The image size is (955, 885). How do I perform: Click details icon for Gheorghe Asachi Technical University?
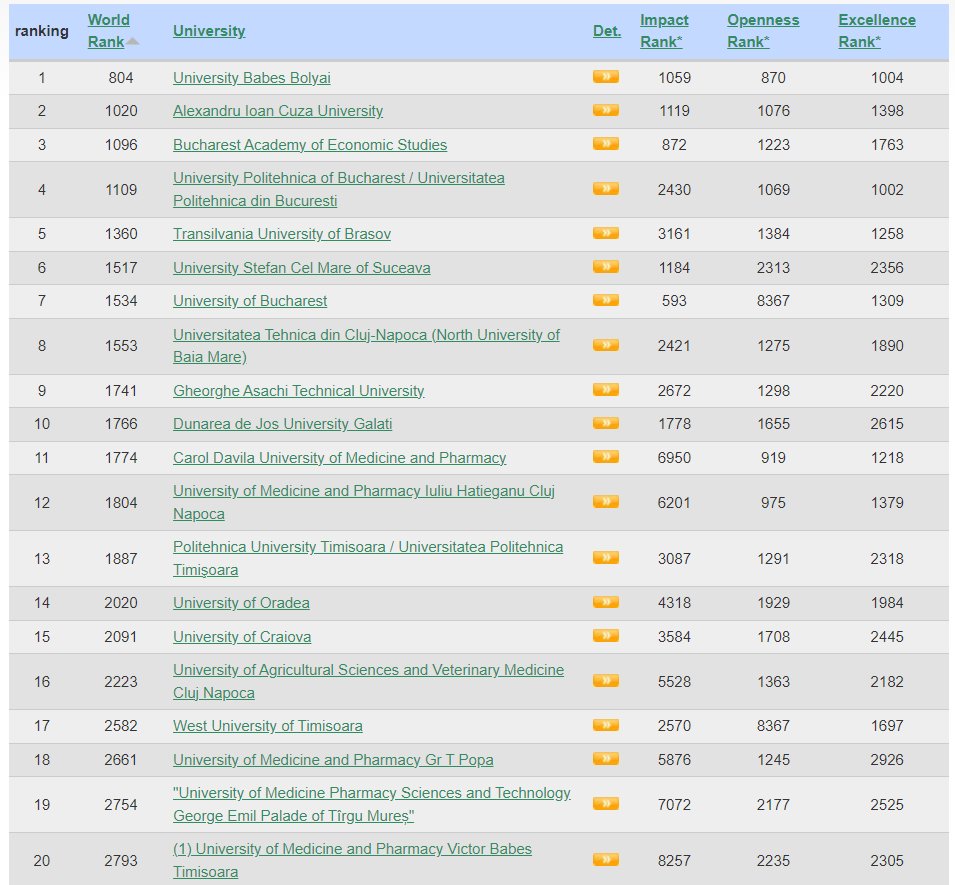605,390
